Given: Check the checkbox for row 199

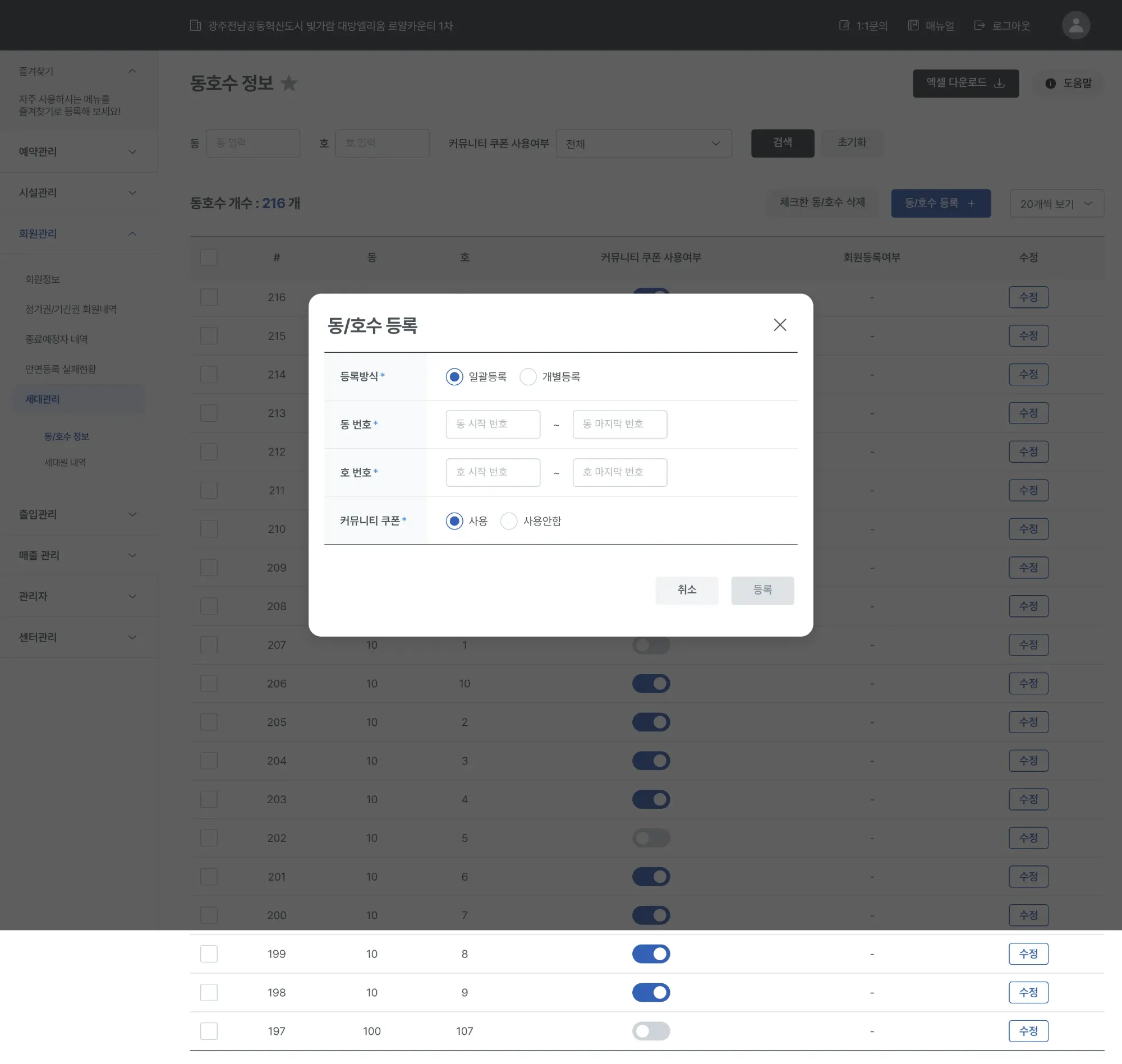Looking at the screenshot, I should click(x=209, y=954).
